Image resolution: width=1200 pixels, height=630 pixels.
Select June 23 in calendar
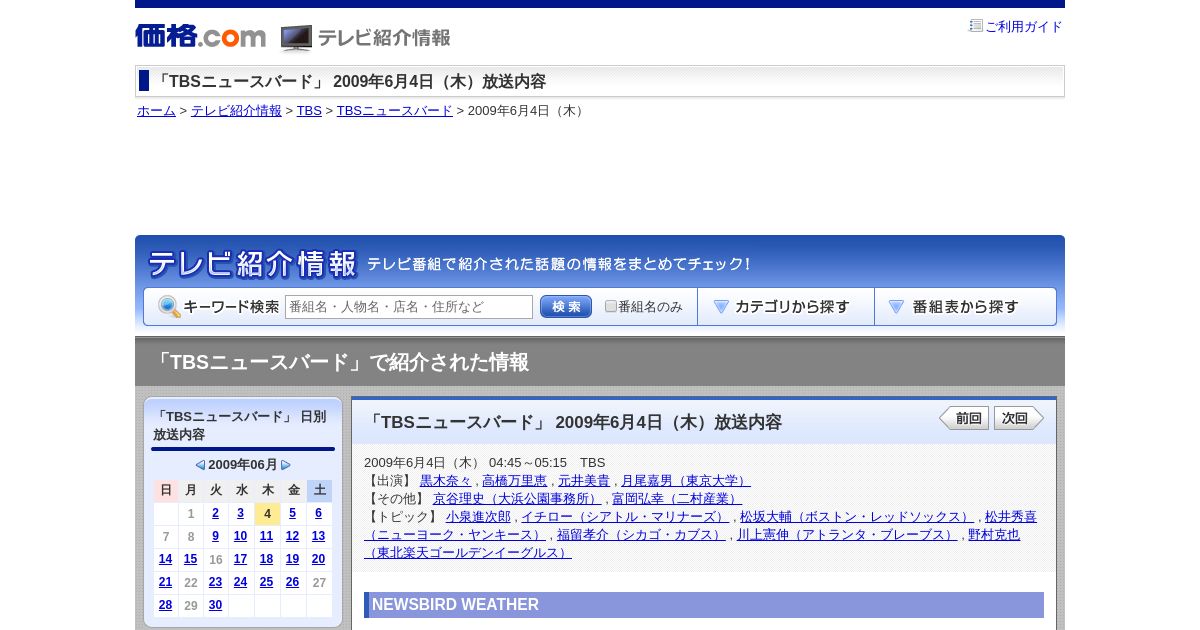[x=215, y=582]
